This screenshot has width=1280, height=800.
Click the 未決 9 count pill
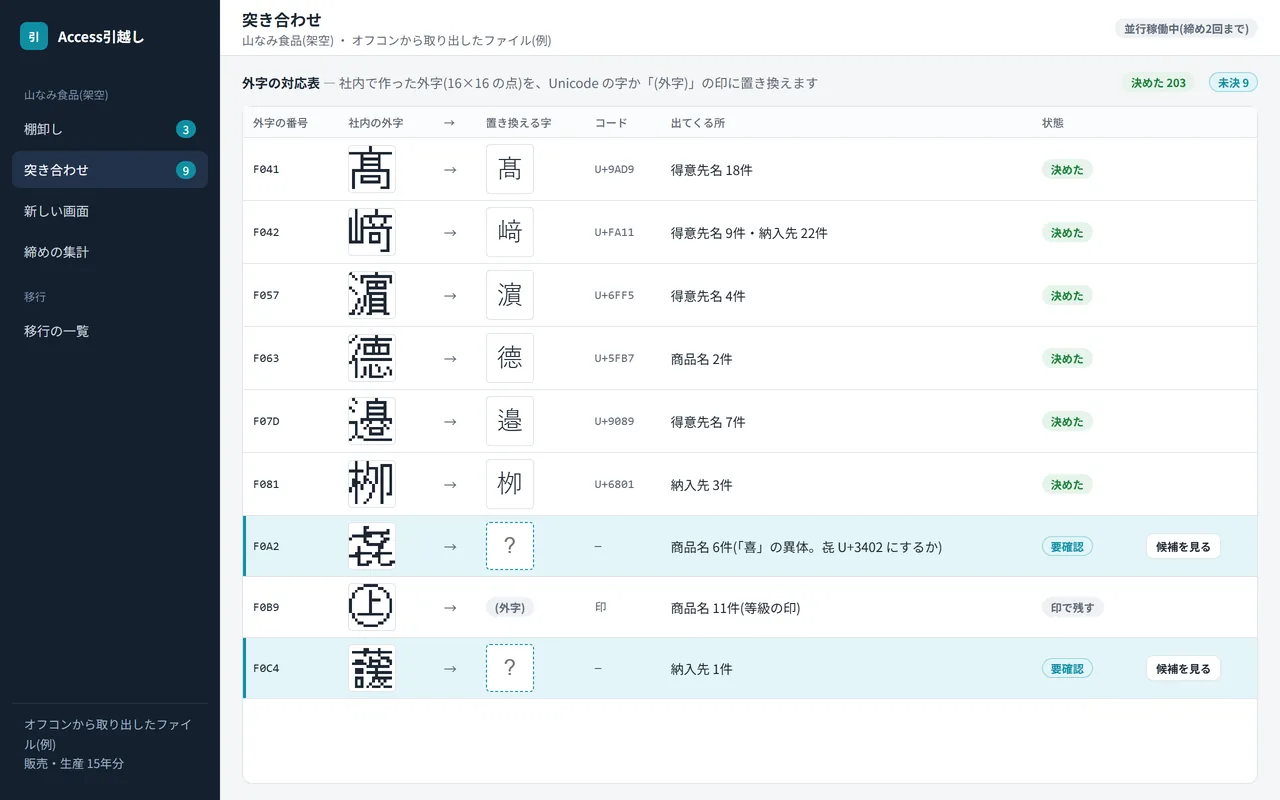[1233, 83]
